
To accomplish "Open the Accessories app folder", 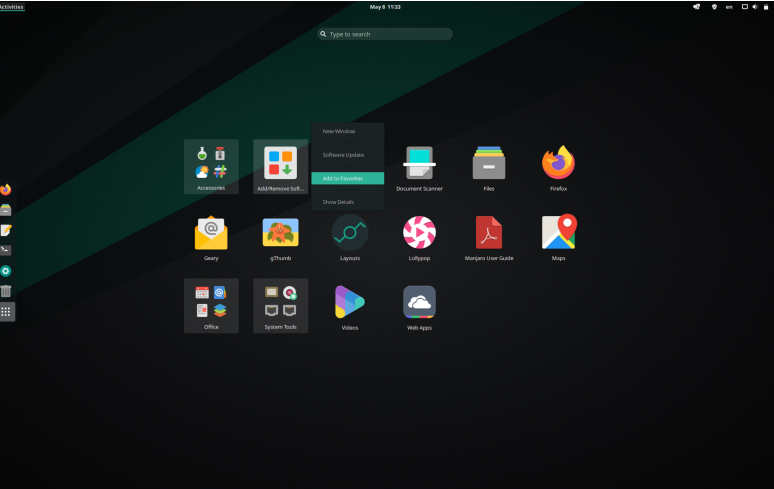I will (x=211, y=166).
